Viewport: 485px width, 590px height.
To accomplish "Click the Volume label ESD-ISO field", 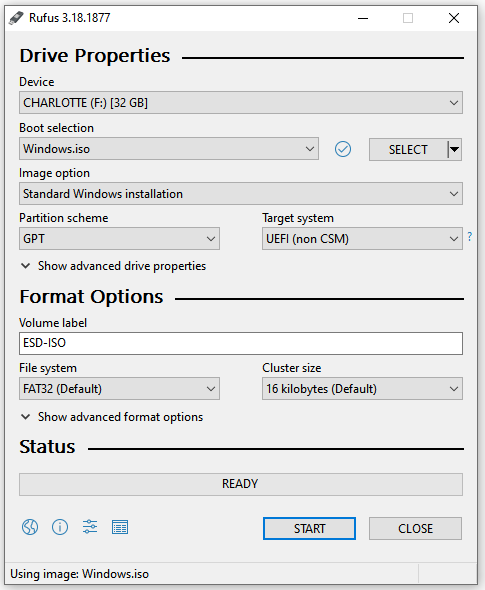I will [x=241, y=343].
